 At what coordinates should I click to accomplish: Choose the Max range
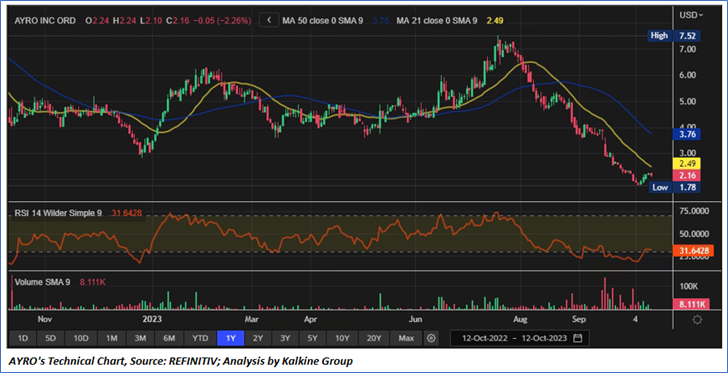point(406,338)
